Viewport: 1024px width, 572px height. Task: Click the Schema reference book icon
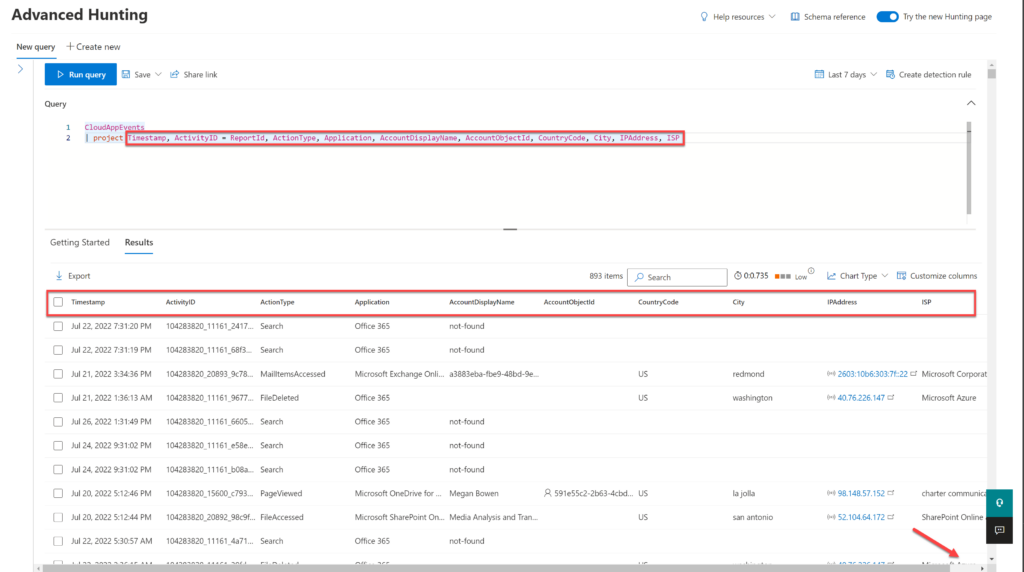(x=795, y=17)
